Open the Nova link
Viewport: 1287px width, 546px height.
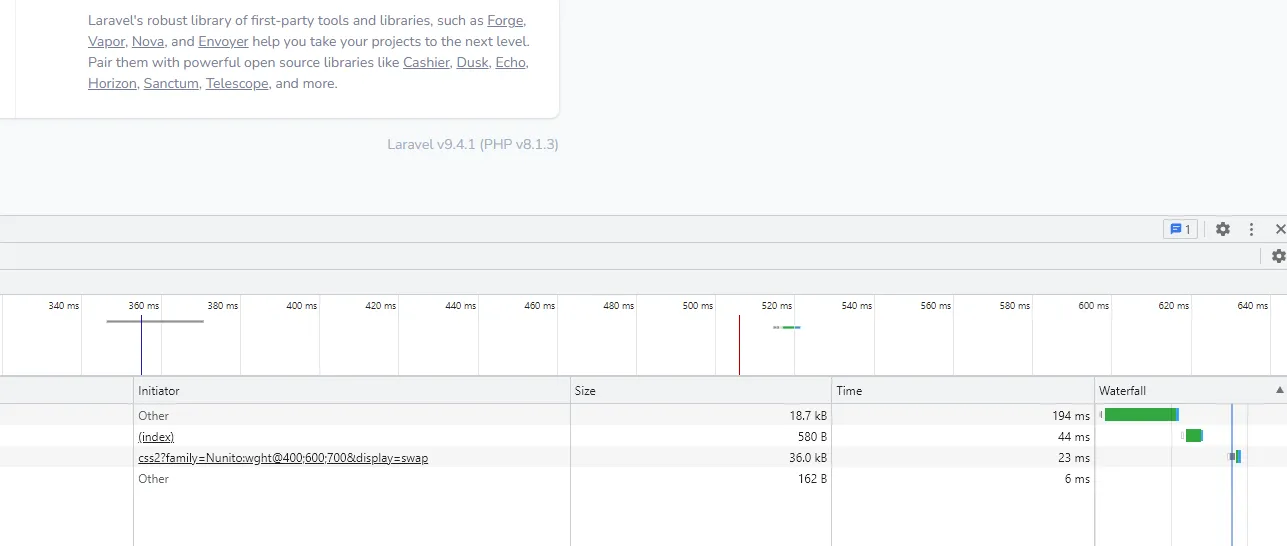point(148,41)
